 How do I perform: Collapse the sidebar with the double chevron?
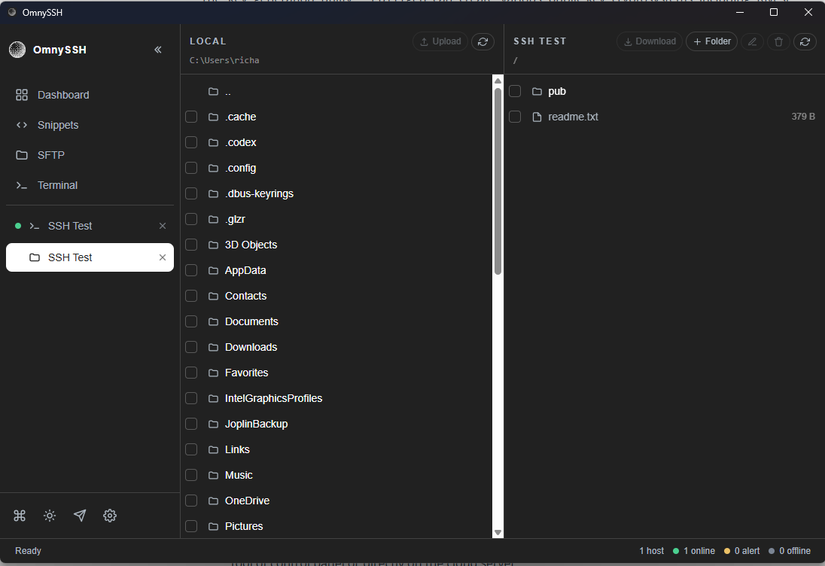click(x=158, y=49)
